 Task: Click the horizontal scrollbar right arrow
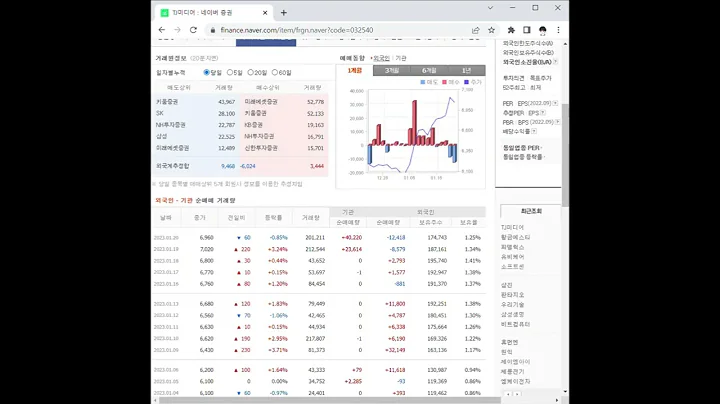(x=557, y=400)
